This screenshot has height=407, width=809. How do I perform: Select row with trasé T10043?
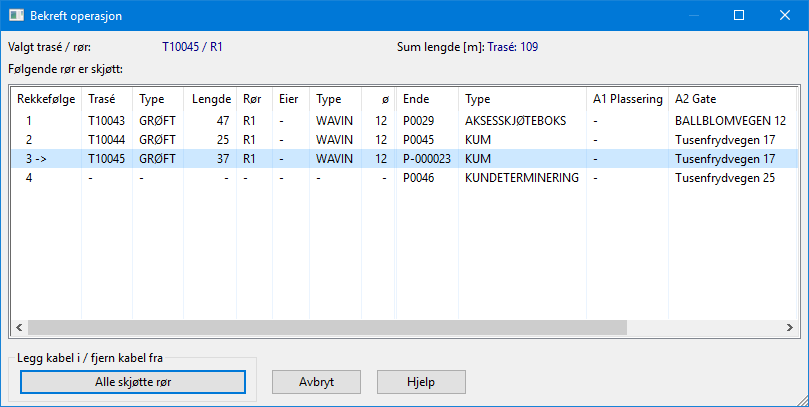(x=404, y=121)
